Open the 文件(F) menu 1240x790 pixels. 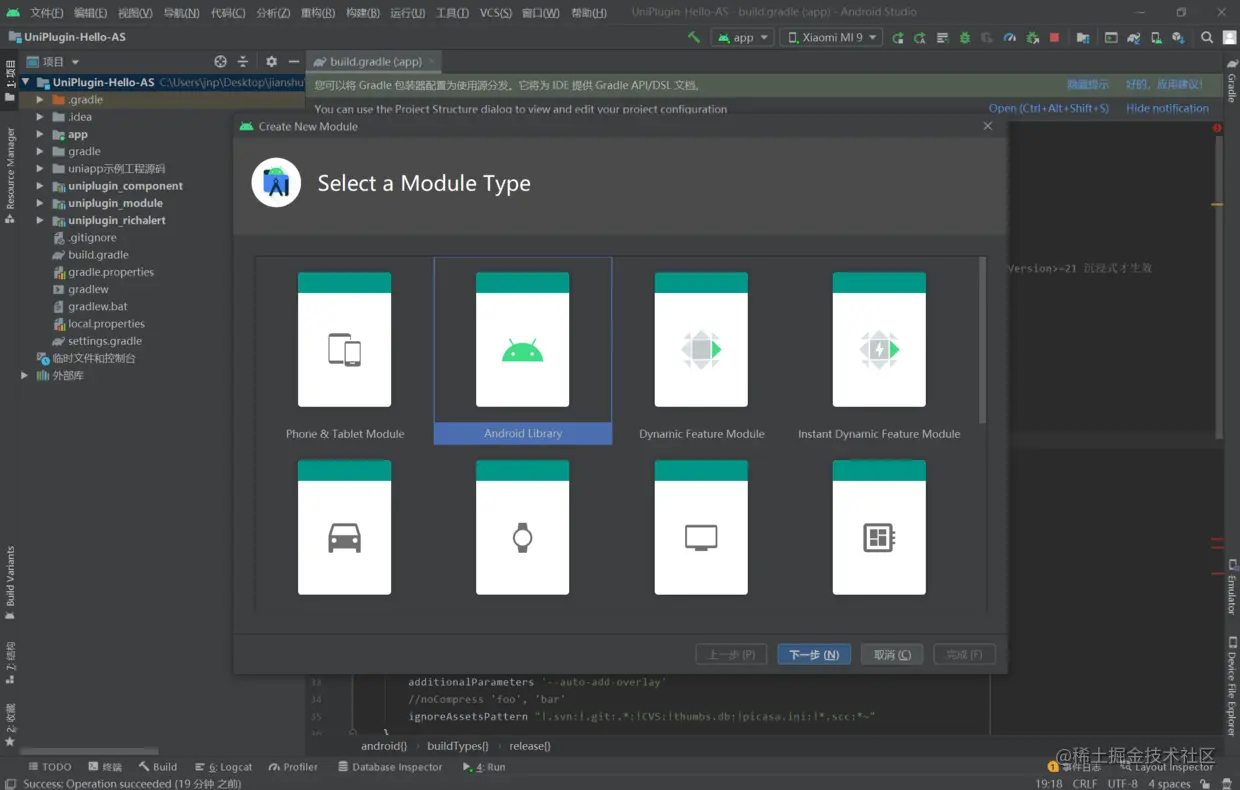(46, 13)
